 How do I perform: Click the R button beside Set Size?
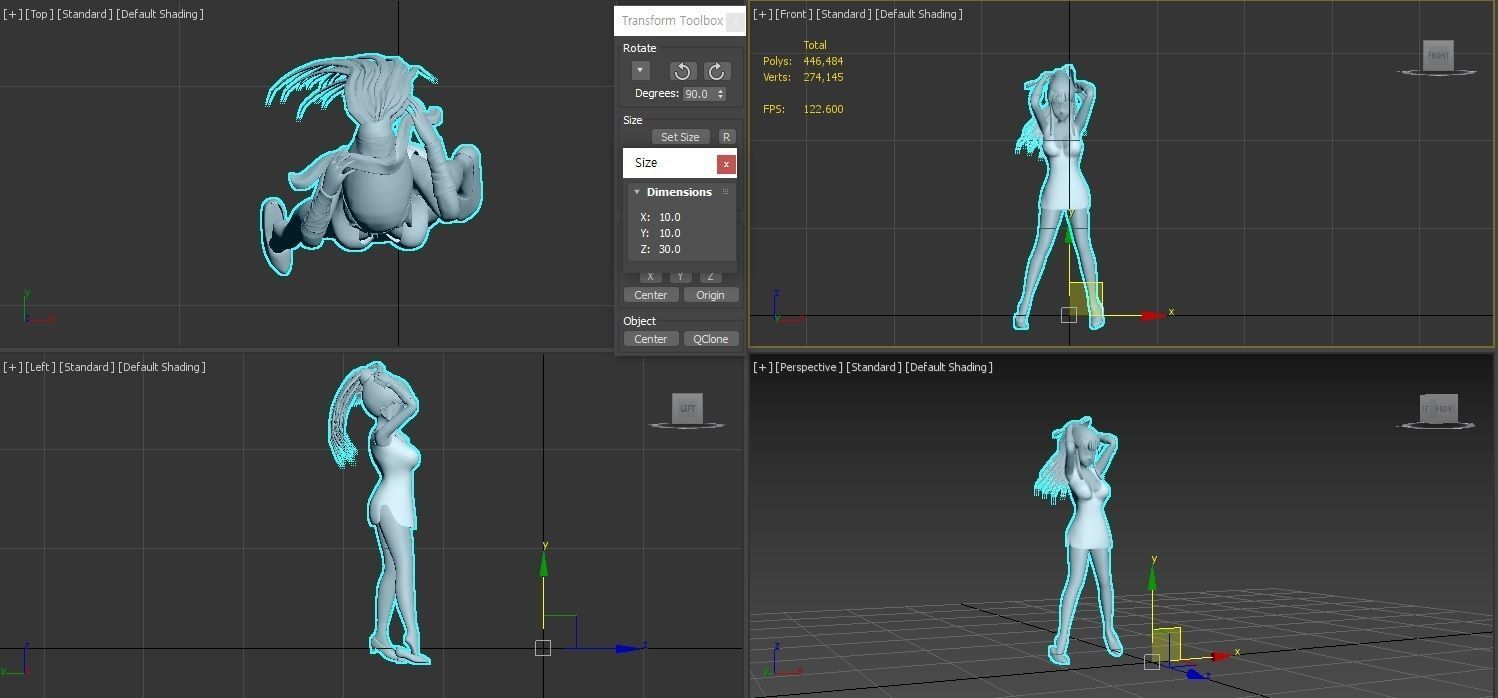tap(727, 137)
